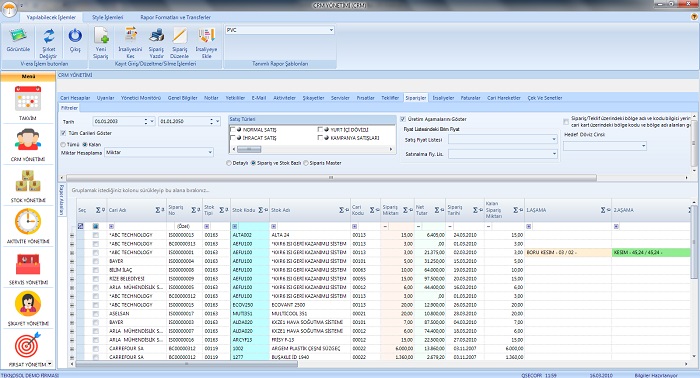Open the Faturalar tab
700x378 pixels.
471,98
